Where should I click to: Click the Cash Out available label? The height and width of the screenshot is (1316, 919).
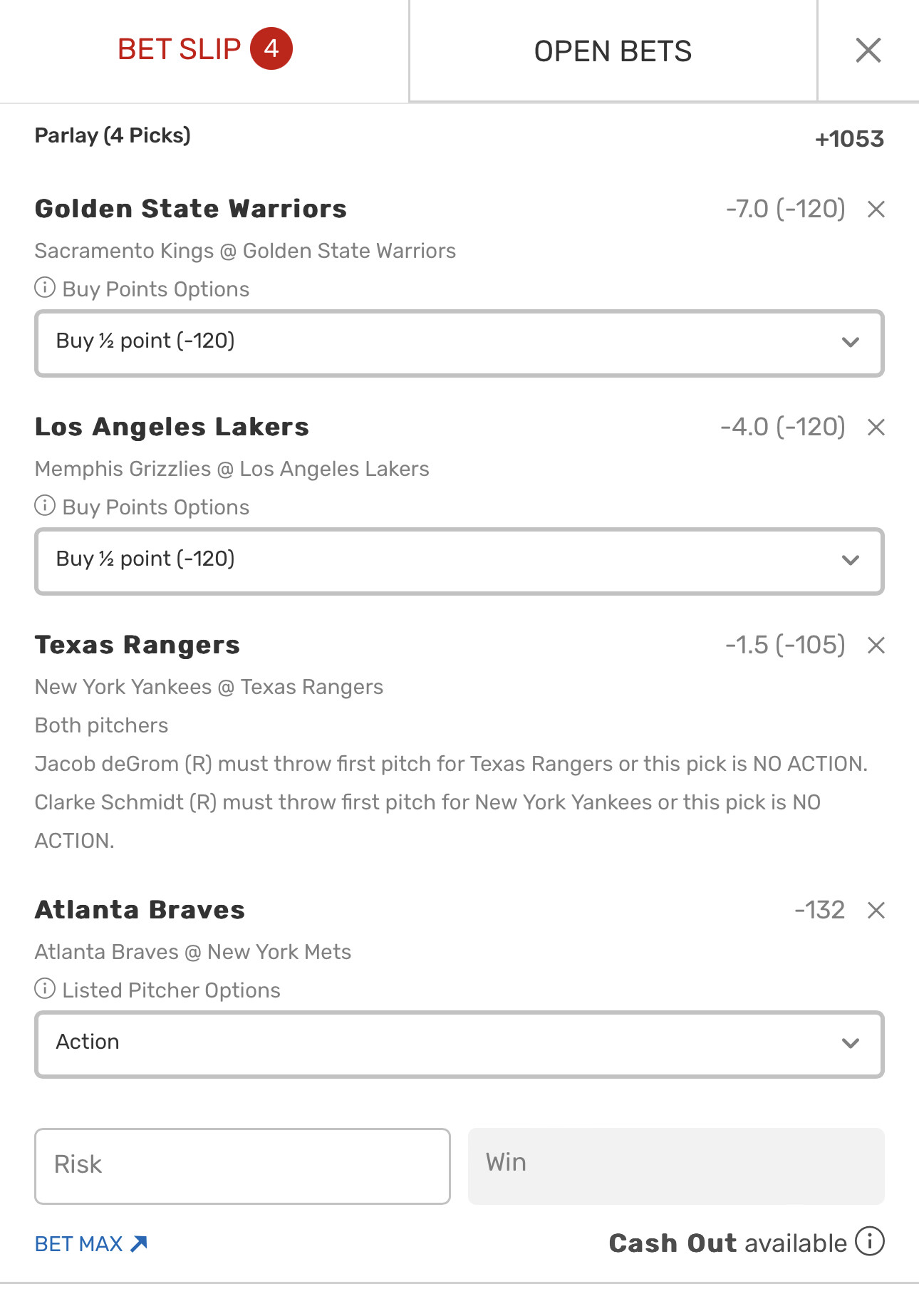tap(727, 1243)
